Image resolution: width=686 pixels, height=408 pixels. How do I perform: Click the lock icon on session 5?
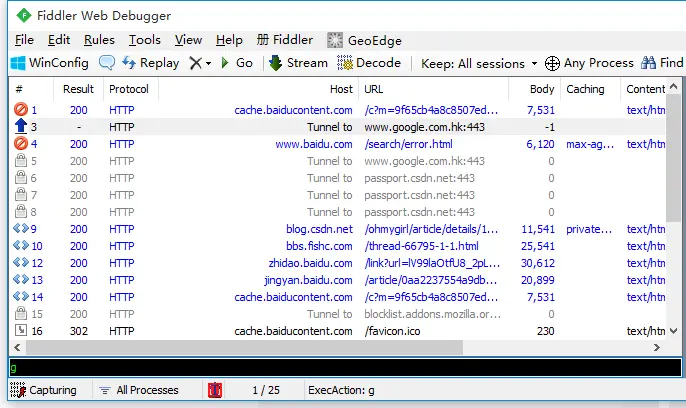click(x=21, y=160)
